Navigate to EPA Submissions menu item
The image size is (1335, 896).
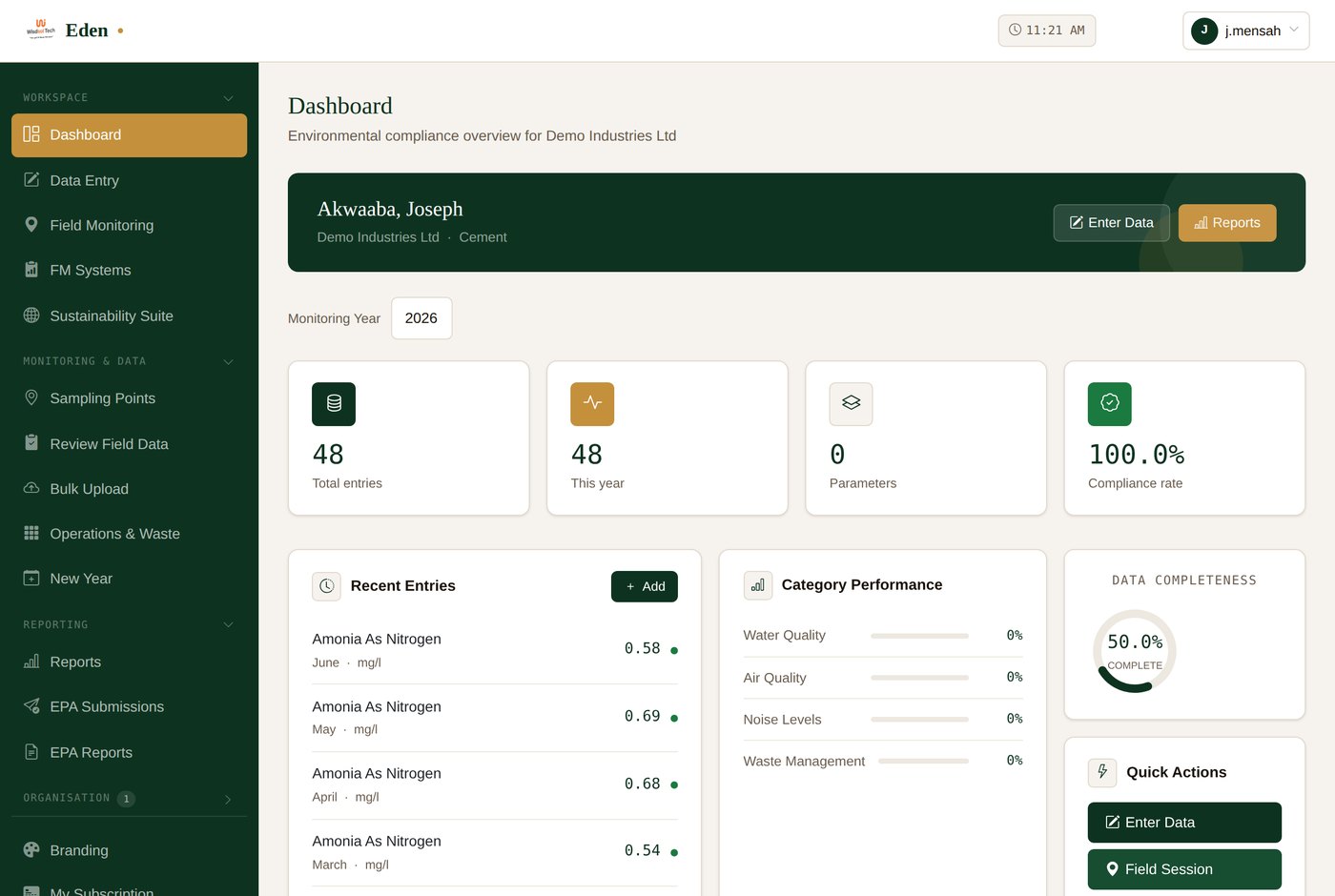(x=129, y=706)
